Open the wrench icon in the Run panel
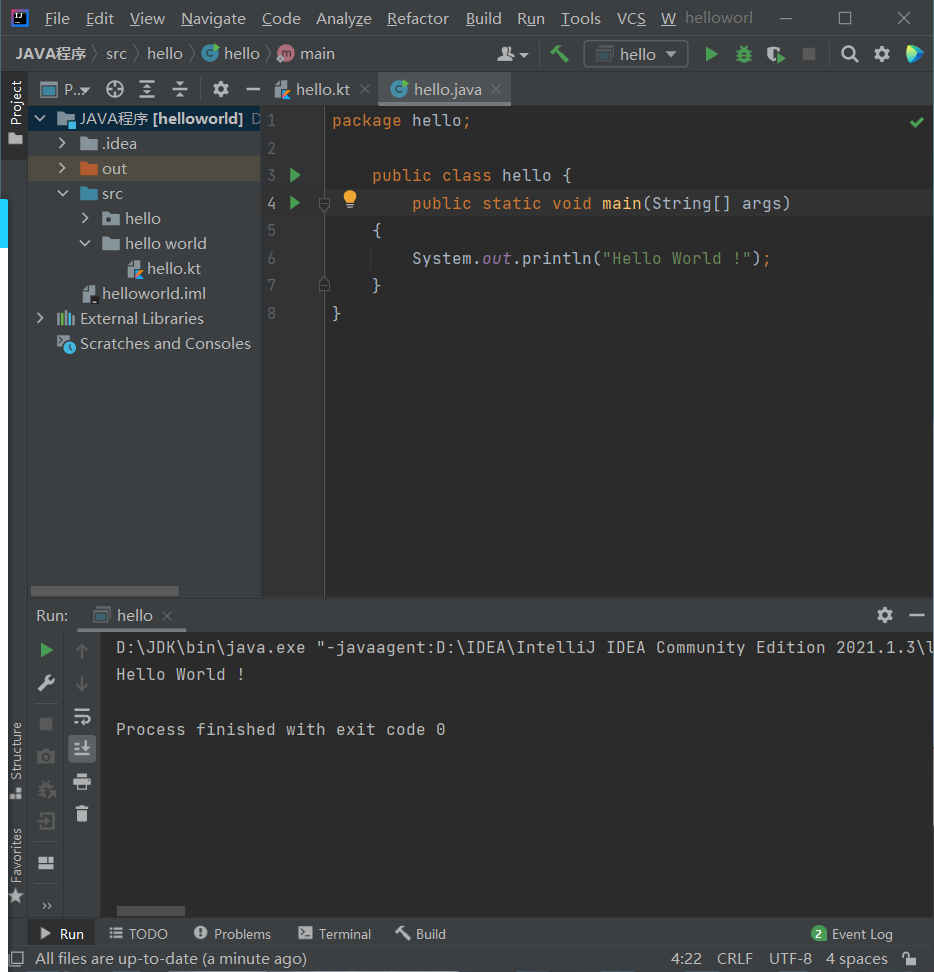 46,683
